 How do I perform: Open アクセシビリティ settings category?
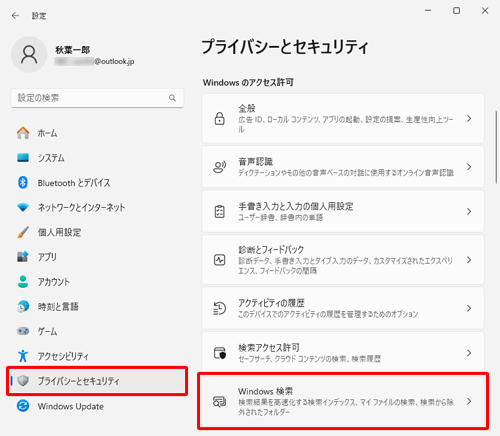point(97,356)
